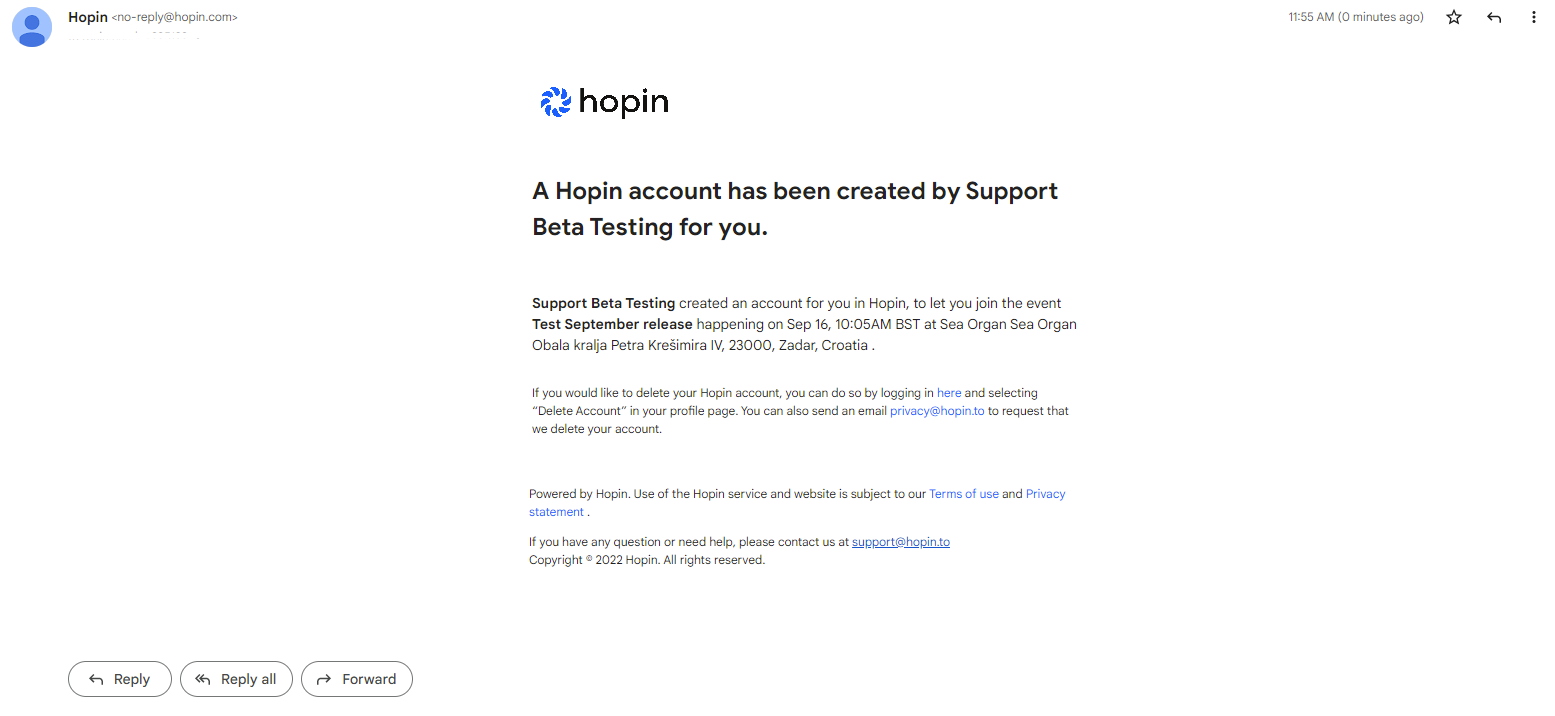
Task: Click the support@hopin.to contact link
Action: tap(901, 542)
